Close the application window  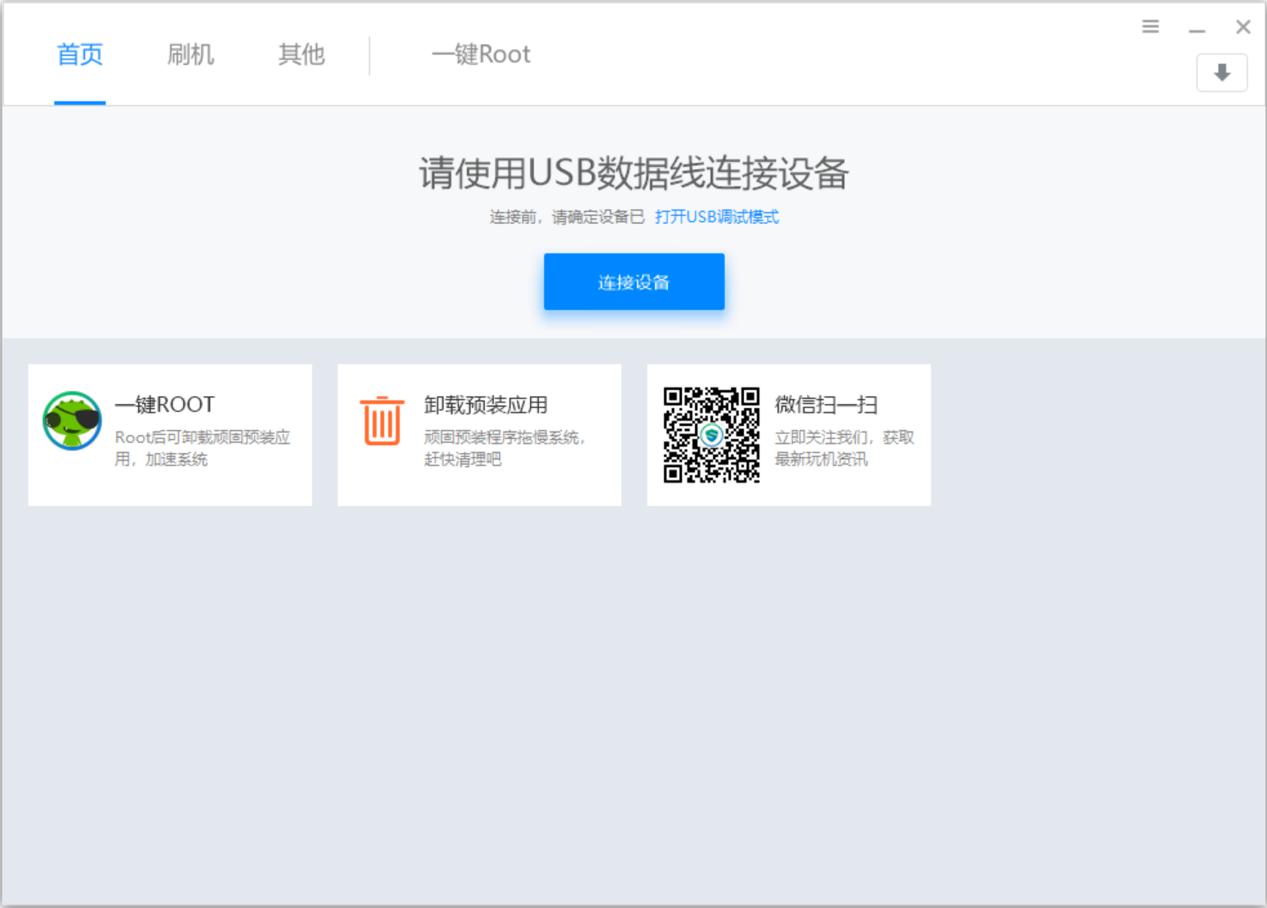(x=1243, y=27)
